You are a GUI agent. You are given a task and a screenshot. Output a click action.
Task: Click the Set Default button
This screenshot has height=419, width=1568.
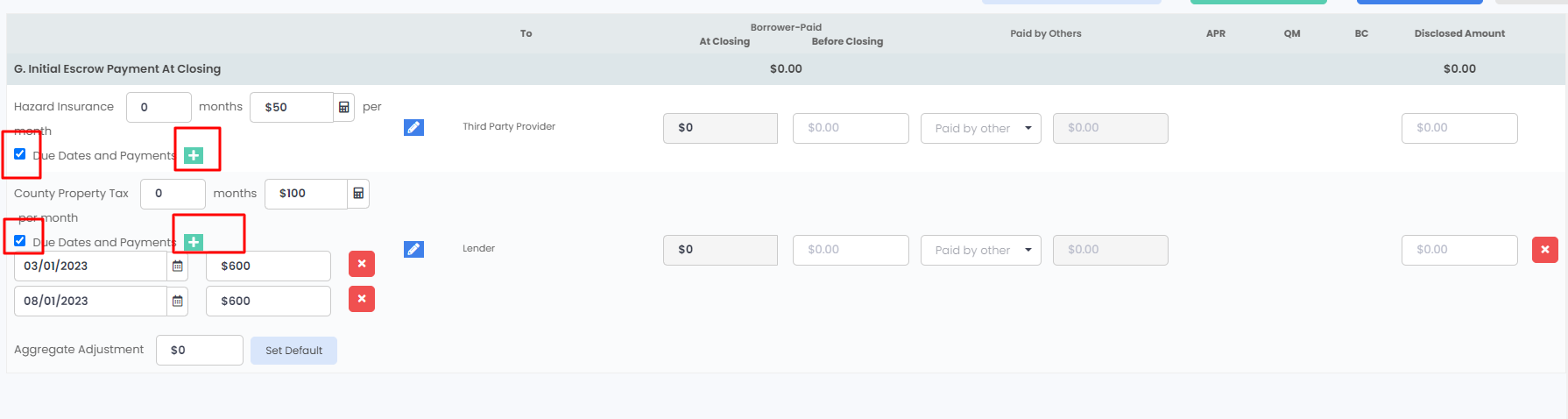(x=293, y=351)
